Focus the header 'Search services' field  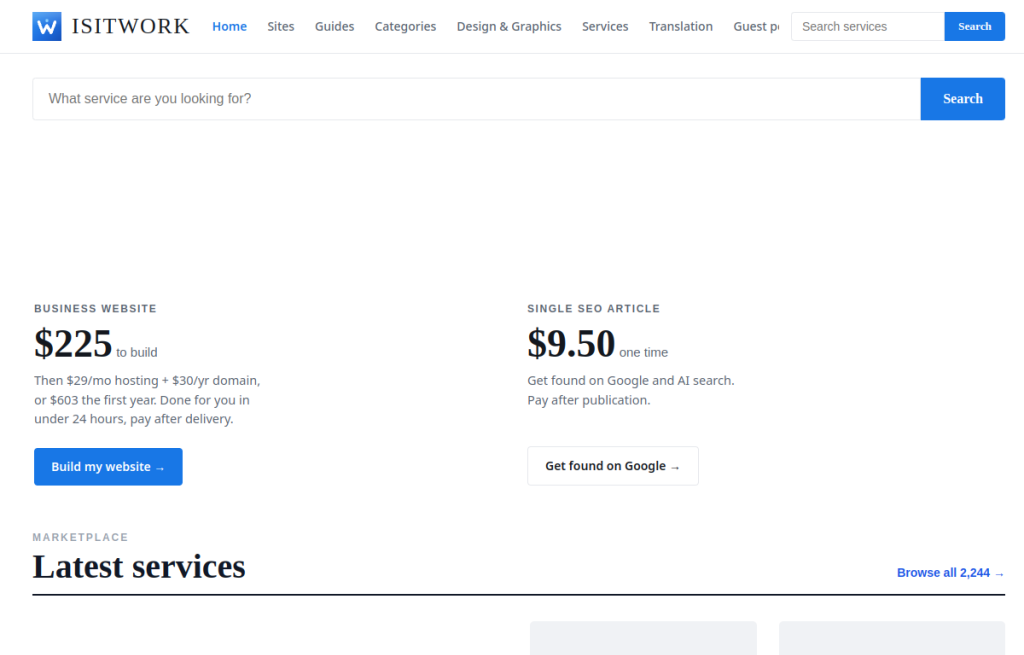[868, 27]
